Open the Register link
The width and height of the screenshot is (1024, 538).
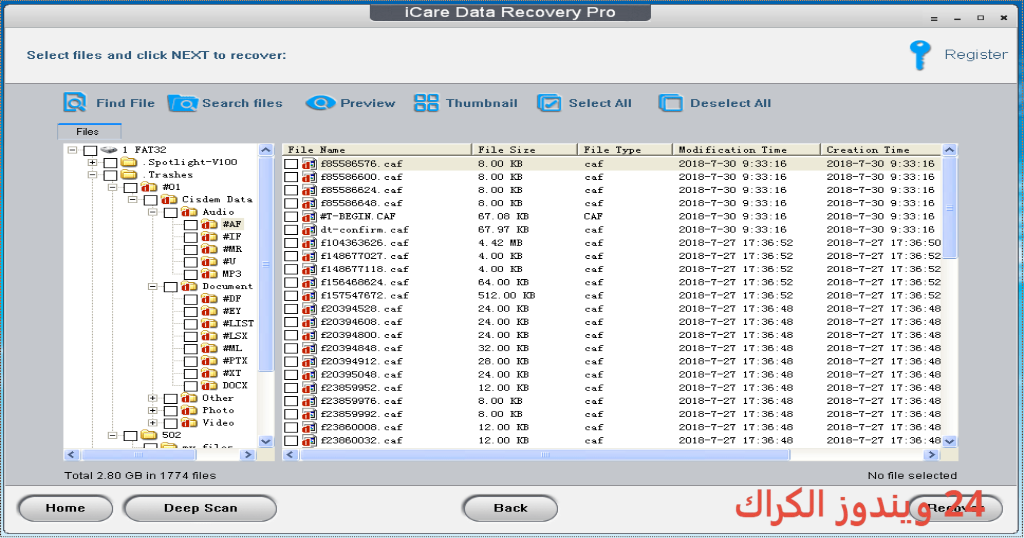point(976,55)
